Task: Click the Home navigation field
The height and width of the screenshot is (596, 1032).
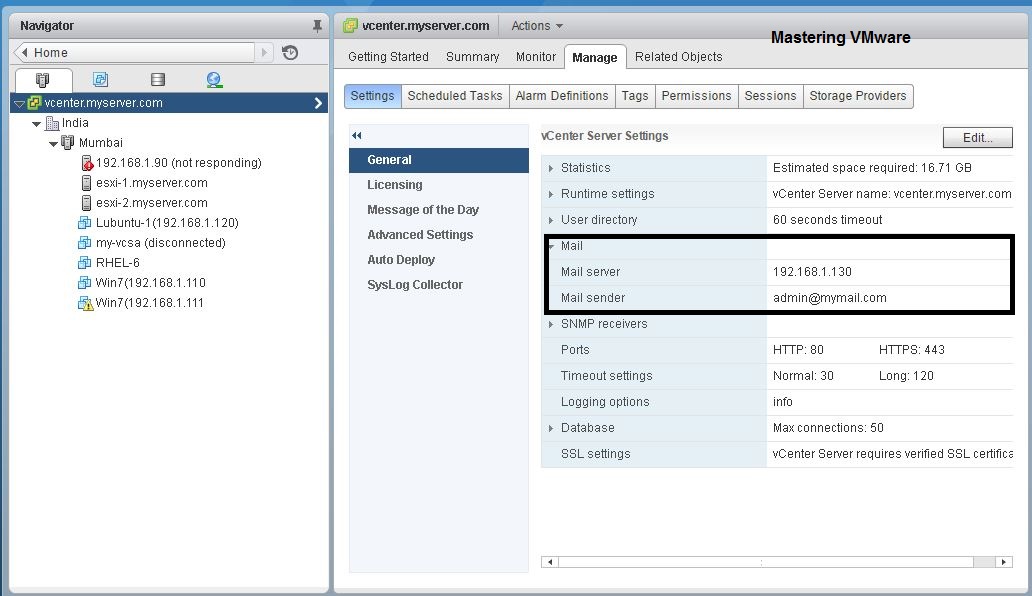Action: 135,53
